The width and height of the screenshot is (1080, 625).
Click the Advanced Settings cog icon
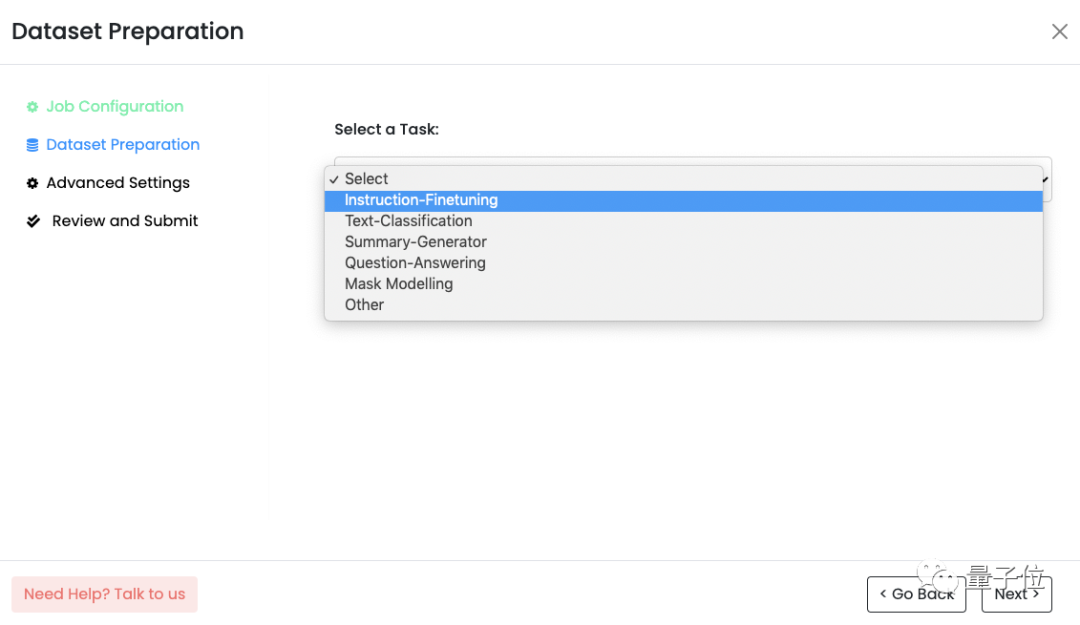(32, 183)
